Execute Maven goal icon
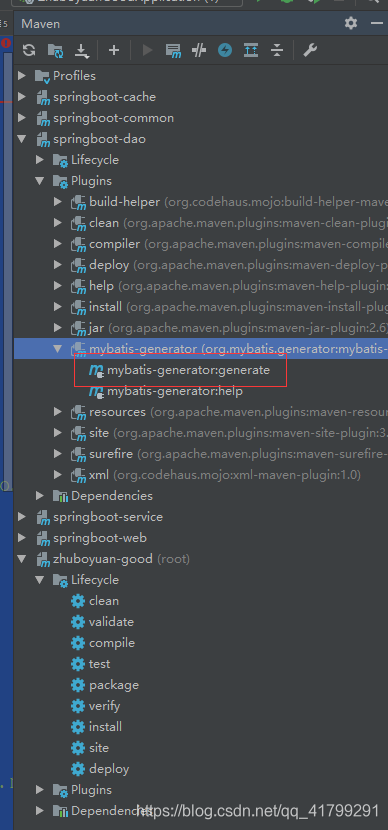Viewport: 388px width, 830px height. pos(174,50)
